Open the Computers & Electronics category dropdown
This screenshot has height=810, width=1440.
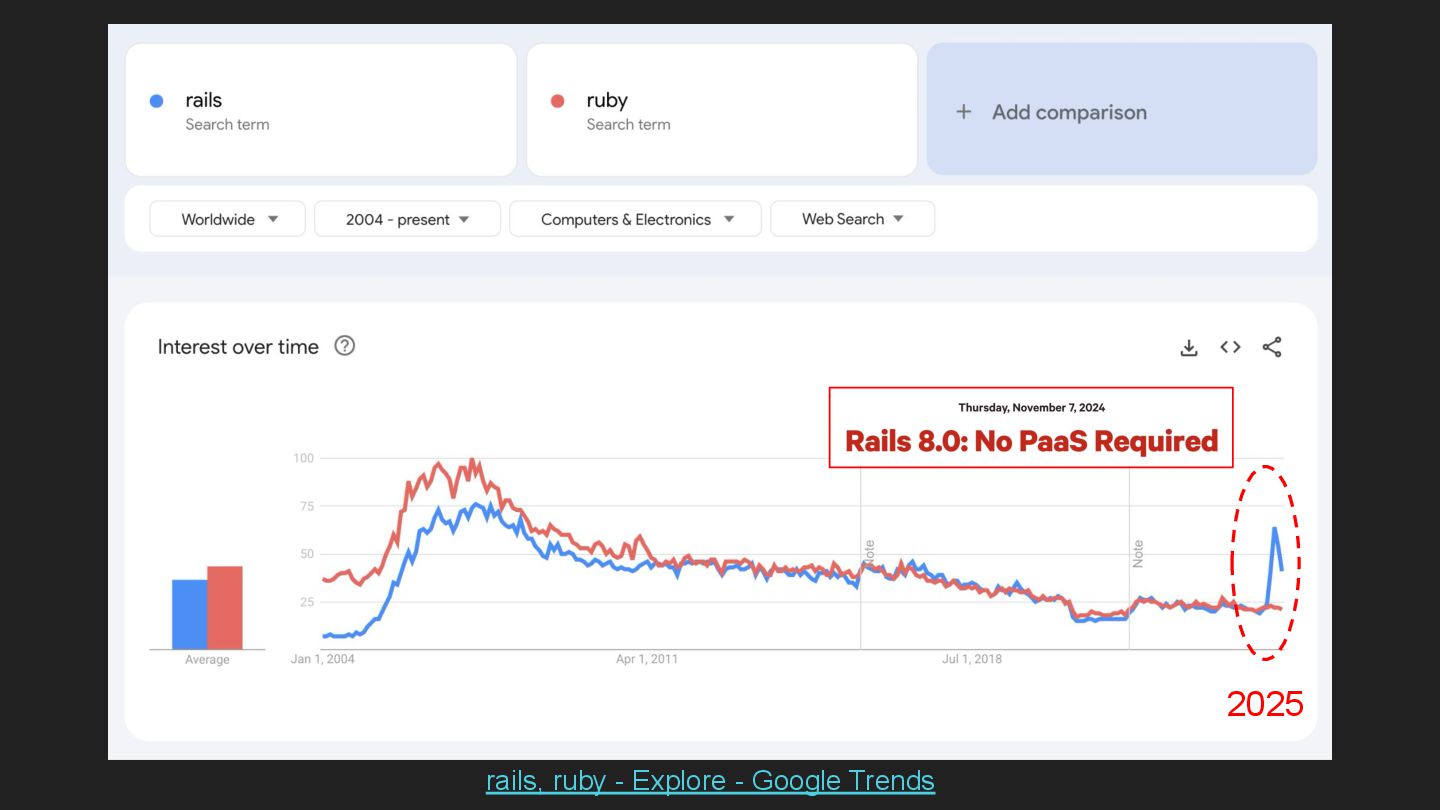coord(635,219)
